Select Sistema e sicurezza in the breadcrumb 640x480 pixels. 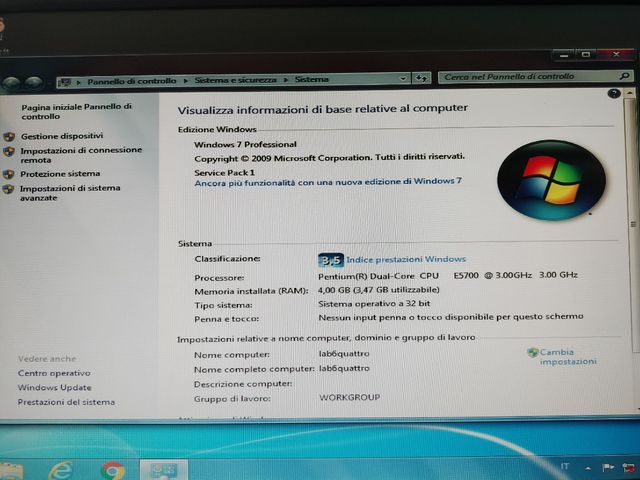tap(234, 80)
